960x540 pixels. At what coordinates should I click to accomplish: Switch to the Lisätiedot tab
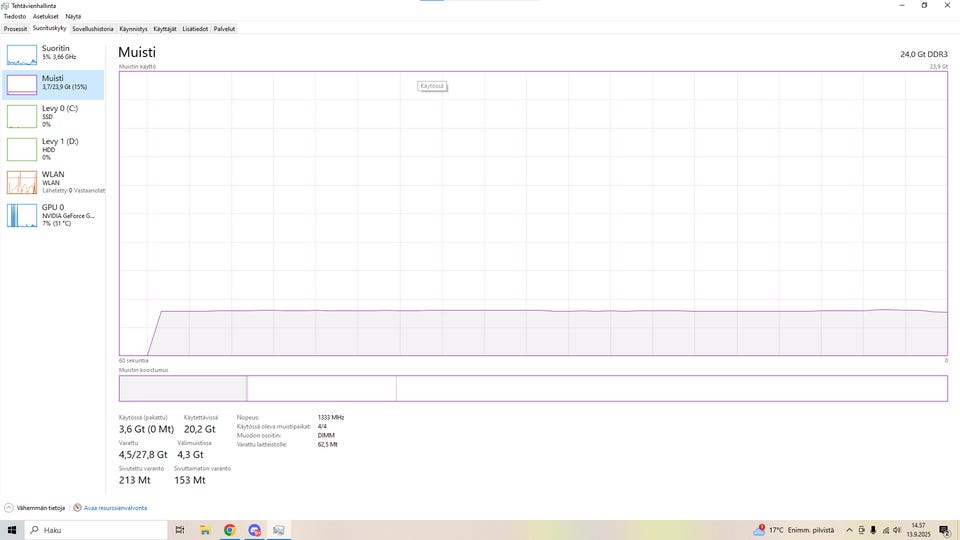pos(195,29)
